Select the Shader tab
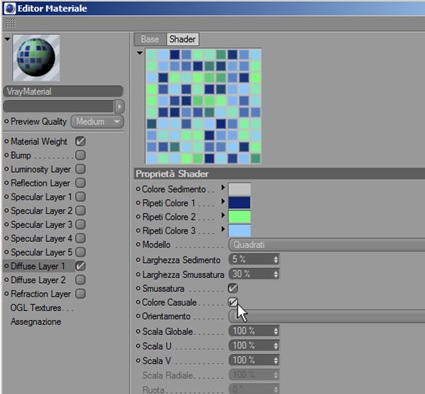 tap(182, 39)
